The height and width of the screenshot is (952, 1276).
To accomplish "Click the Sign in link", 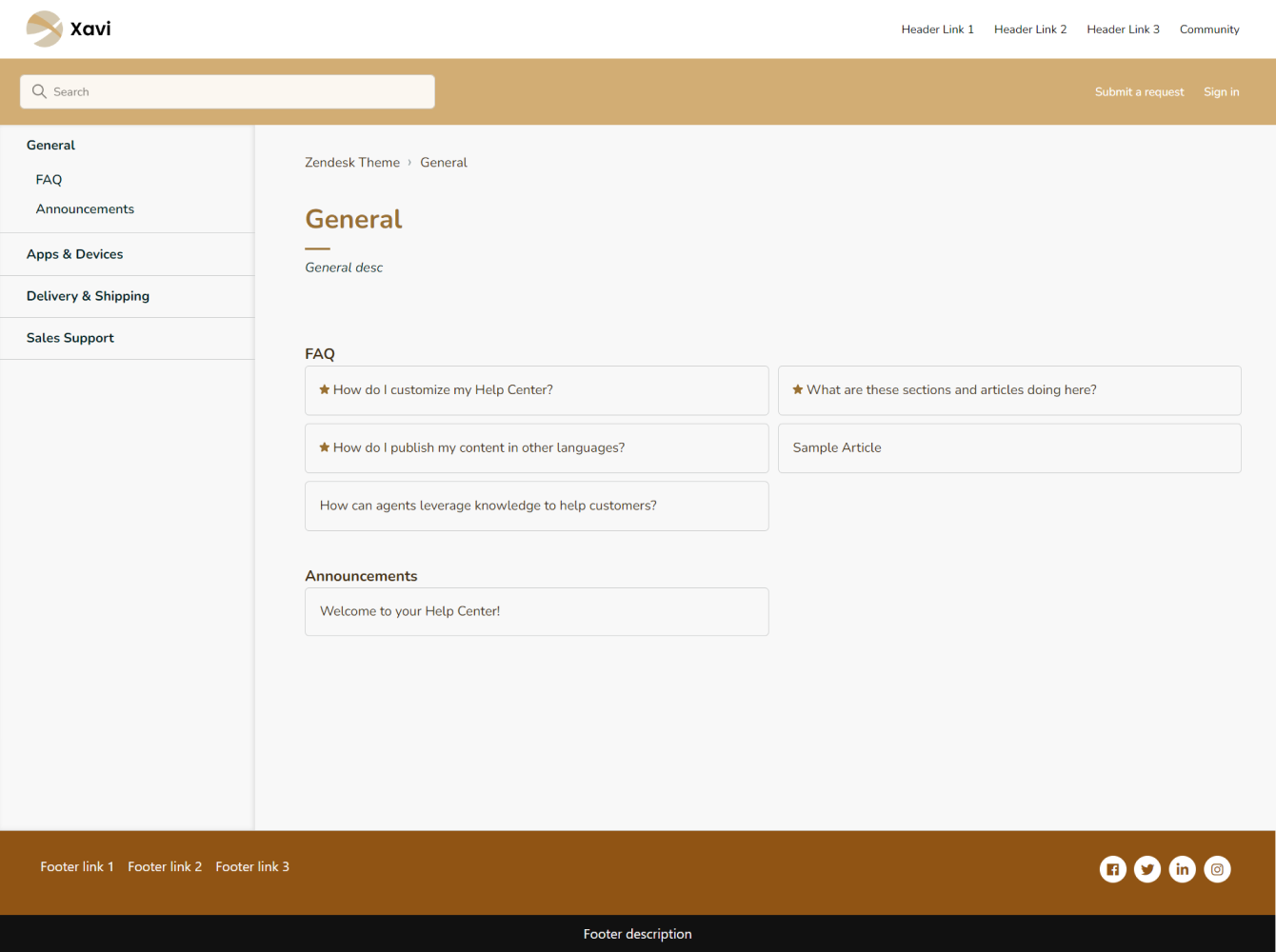I will [x=1221, y=92].
